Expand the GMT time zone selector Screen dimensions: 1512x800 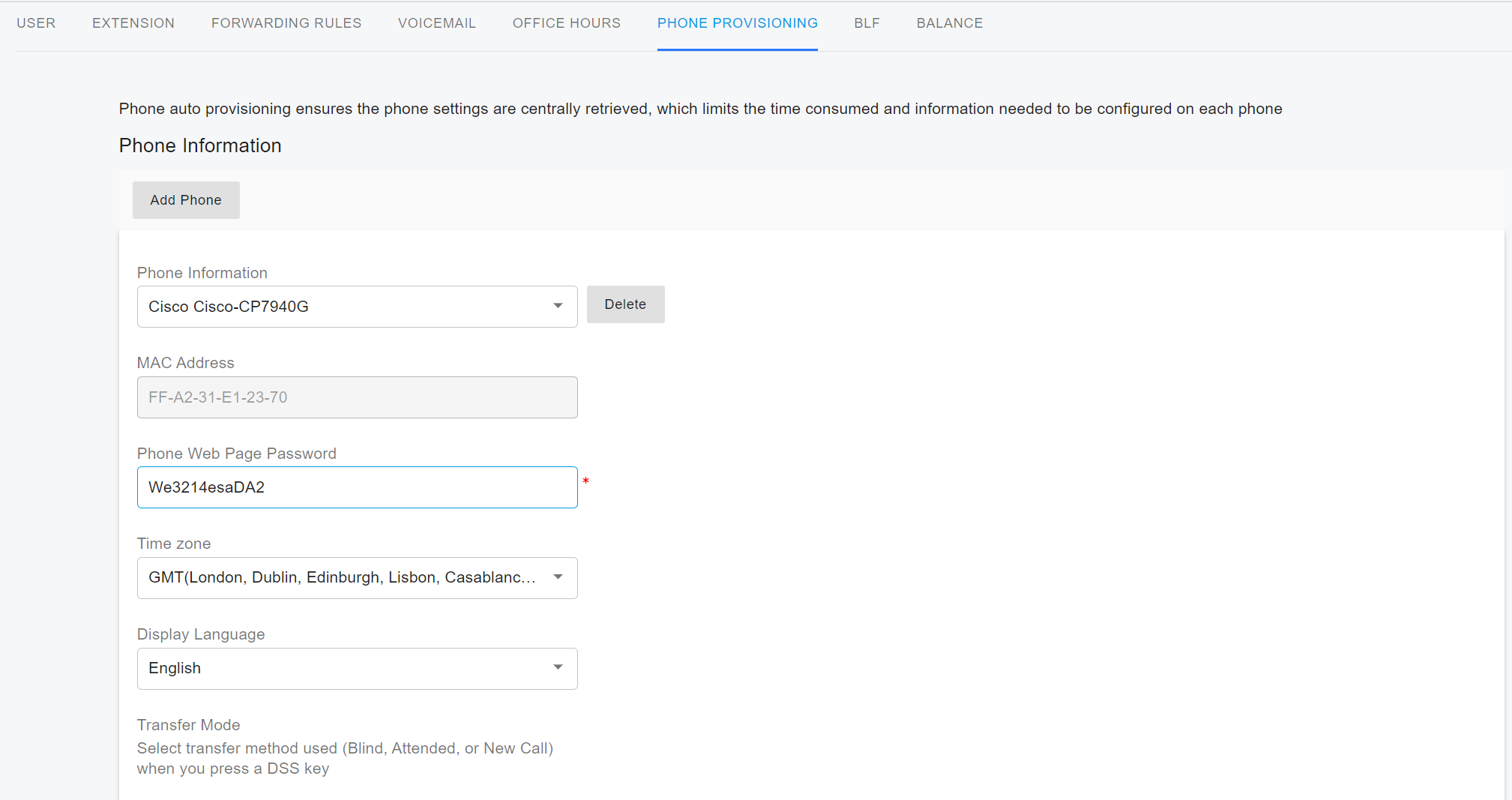click(x=345, y=578)
